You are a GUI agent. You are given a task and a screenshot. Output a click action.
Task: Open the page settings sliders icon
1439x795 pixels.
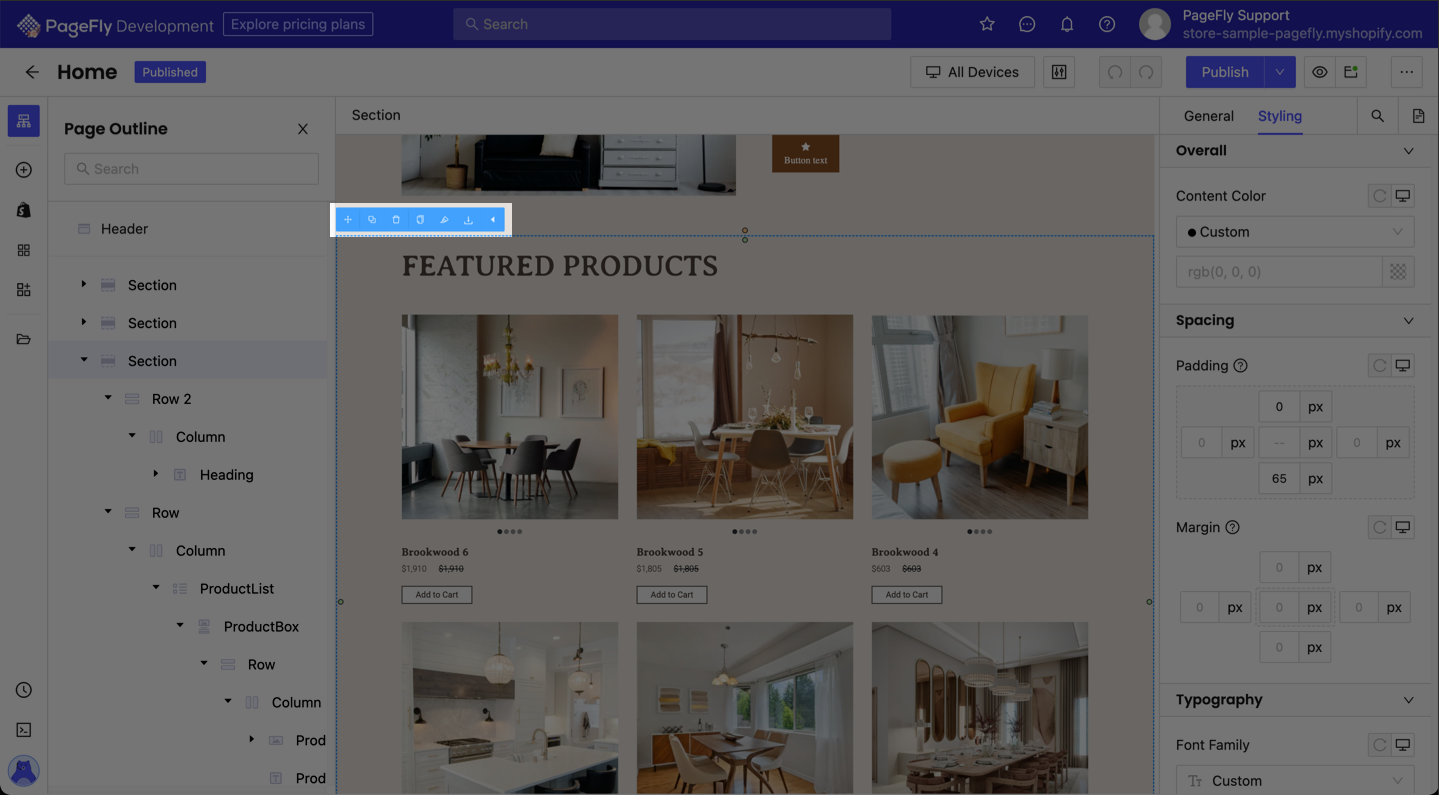1059,72
